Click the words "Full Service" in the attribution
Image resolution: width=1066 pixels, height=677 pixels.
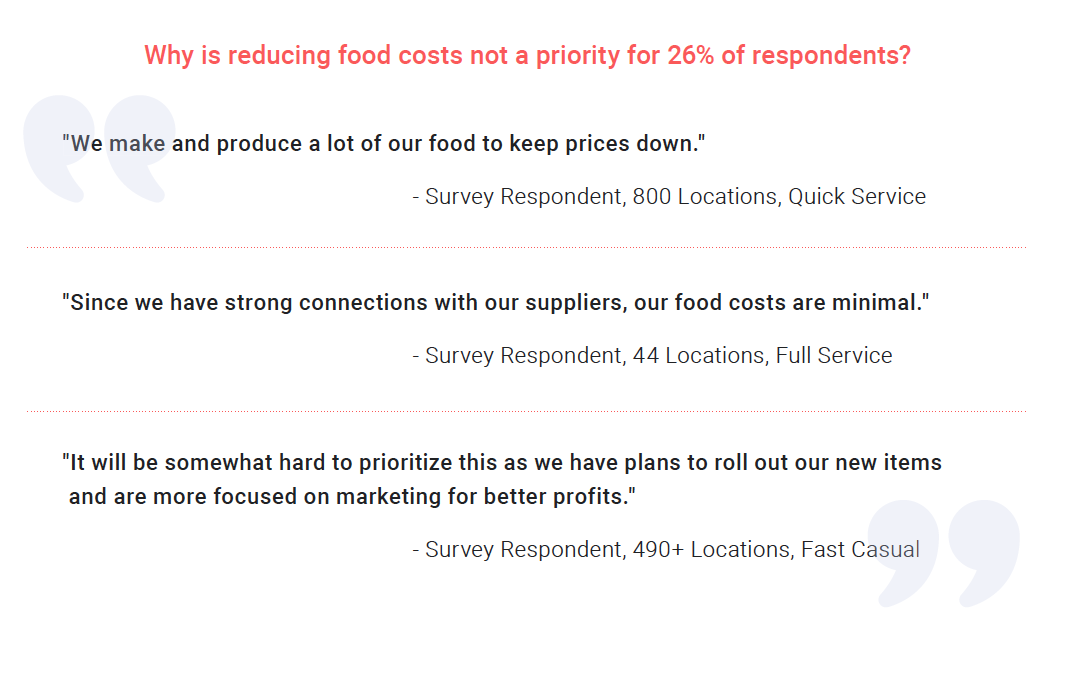coord(834,355)
